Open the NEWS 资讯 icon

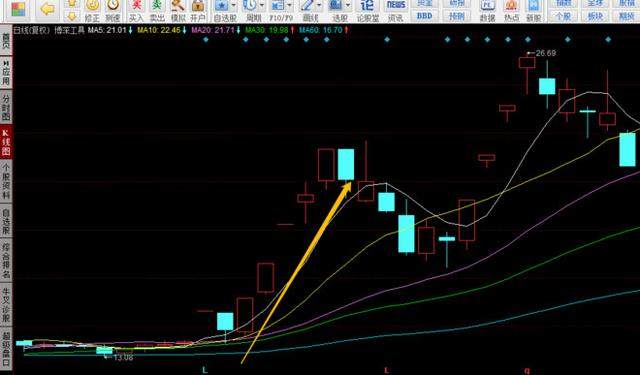(x=396, y=11)
